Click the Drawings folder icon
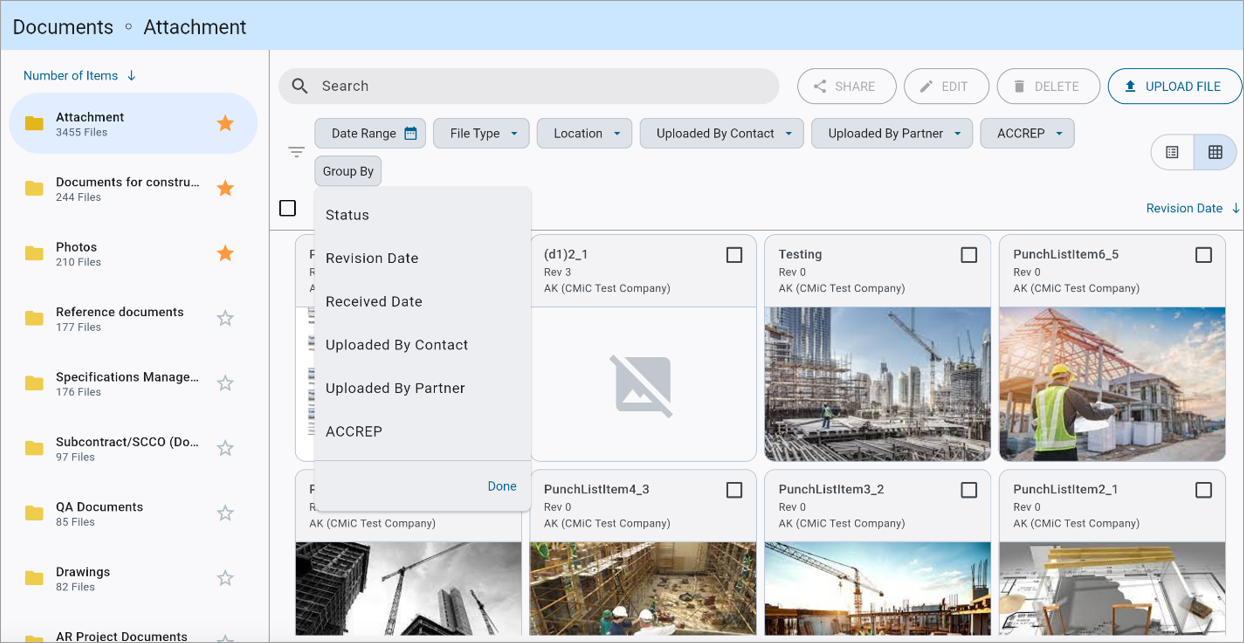This screenshot has height=643, width=1244. pyautogui.click(x=34, y=578)
